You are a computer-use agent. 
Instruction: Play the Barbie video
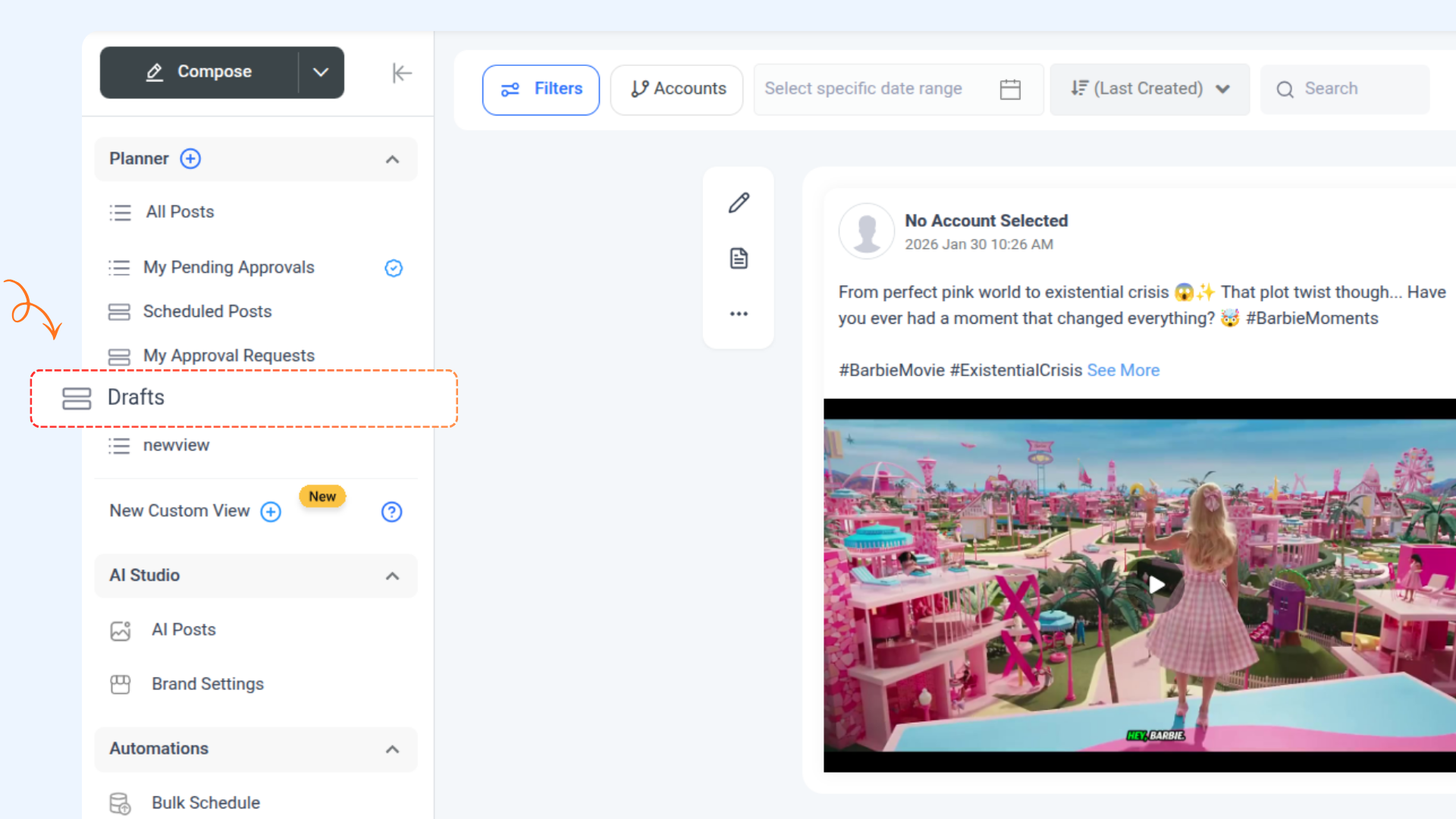click(x=1156, y=585)
